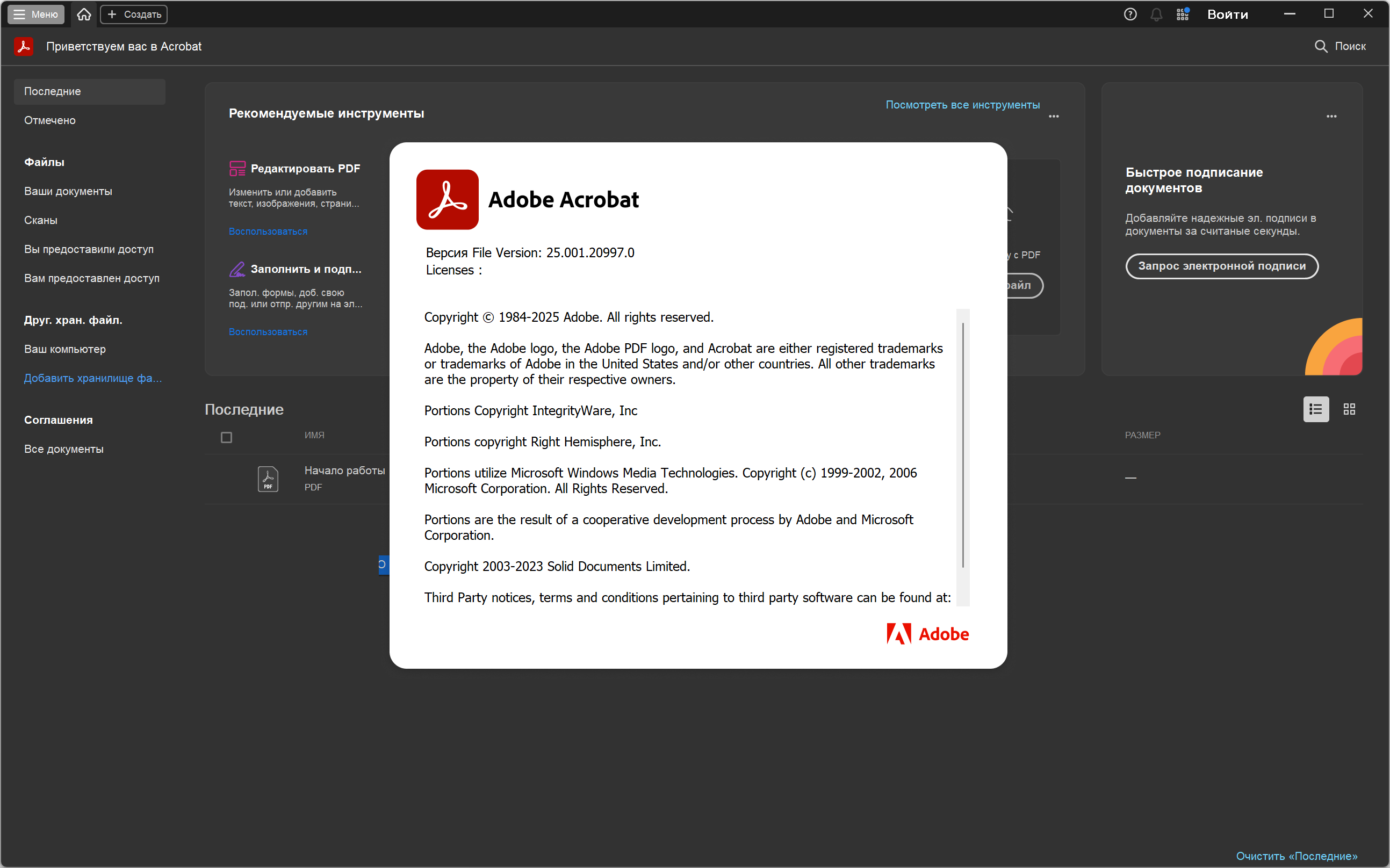Screen dimensions: 1390x868
Task: Open the main Menu hamburger button
Action: tap(35, 15)
